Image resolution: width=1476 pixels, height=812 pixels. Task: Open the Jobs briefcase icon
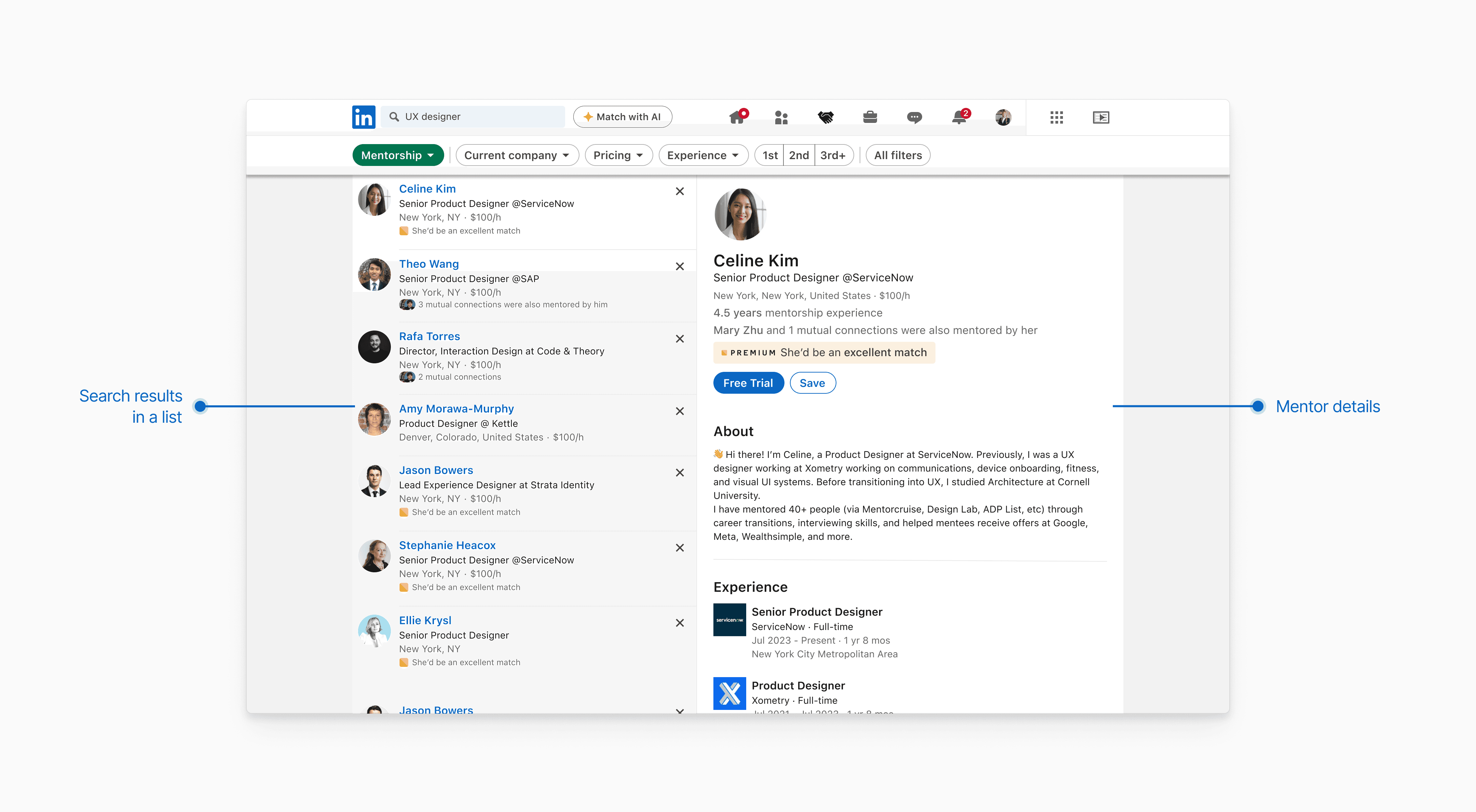point(870,117)
